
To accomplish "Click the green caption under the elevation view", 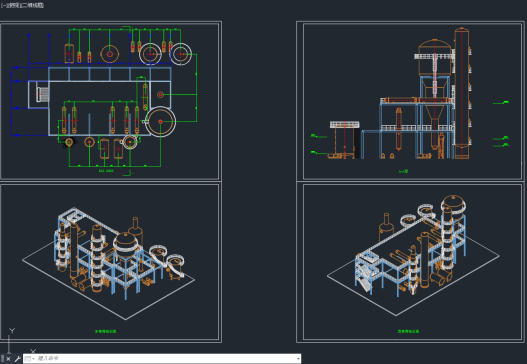I will [403, 171].
